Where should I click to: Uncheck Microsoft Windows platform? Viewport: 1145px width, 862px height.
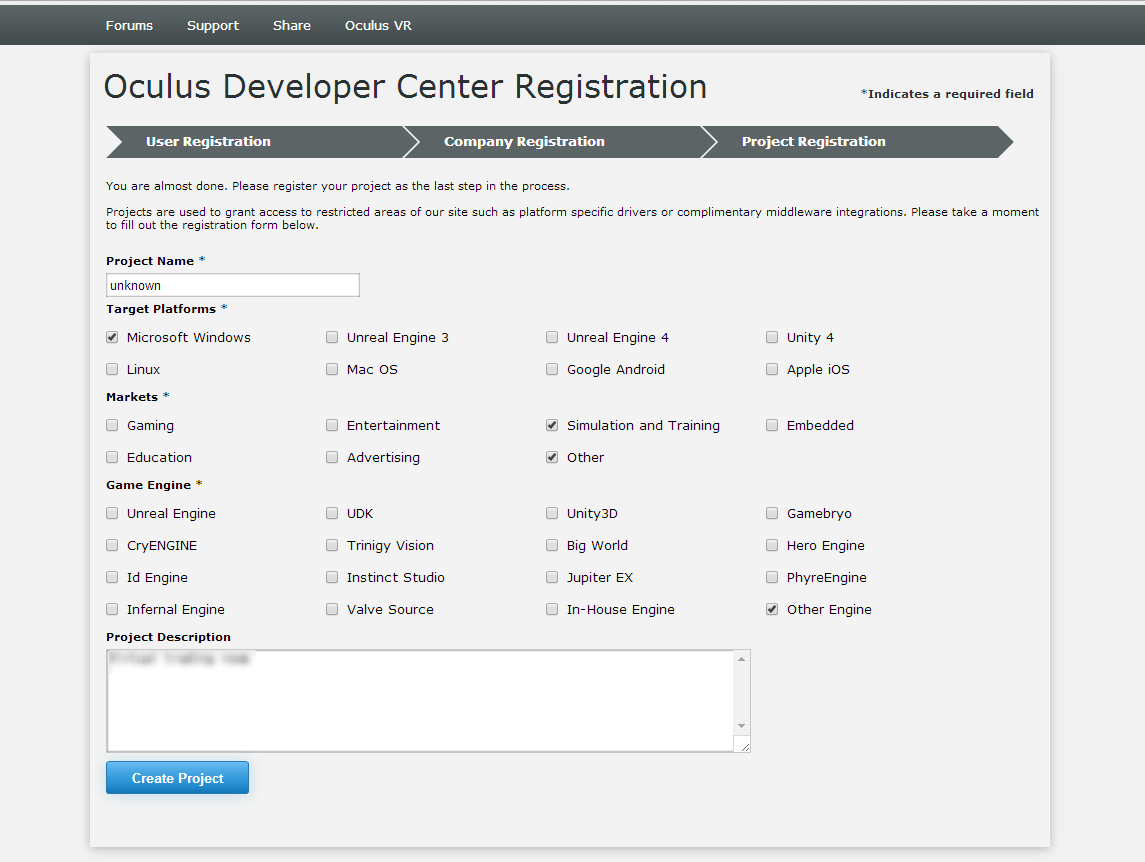[x=112, y=337]
